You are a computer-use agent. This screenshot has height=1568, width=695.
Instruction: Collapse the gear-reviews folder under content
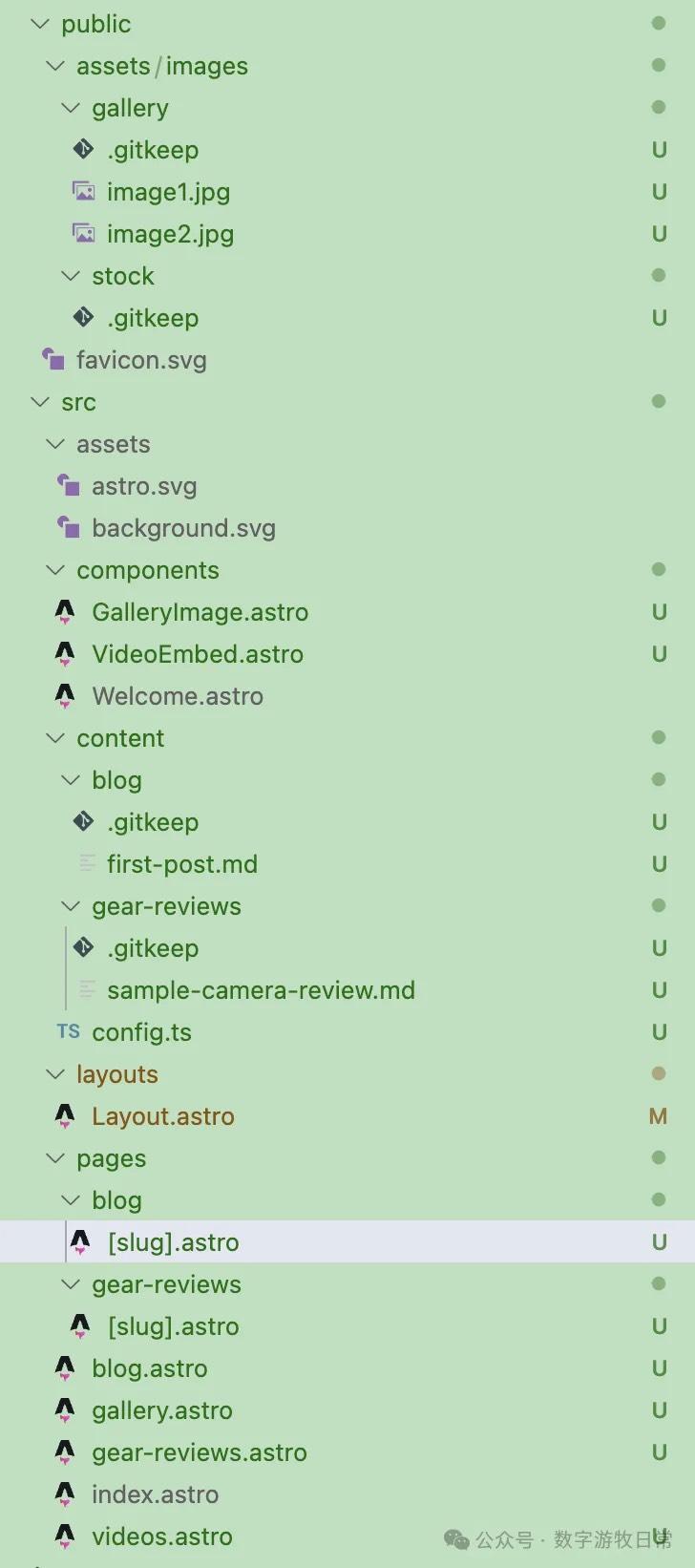tap(71, 905)
